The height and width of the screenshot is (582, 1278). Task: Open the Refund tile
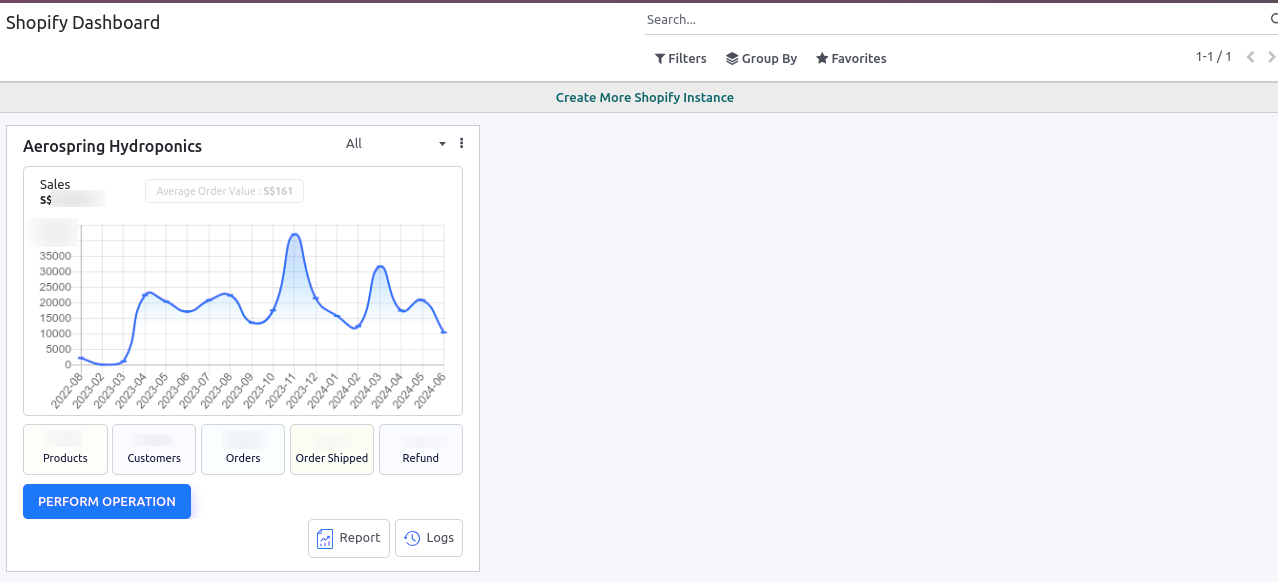pyautogui.click(x=421, y=449)
